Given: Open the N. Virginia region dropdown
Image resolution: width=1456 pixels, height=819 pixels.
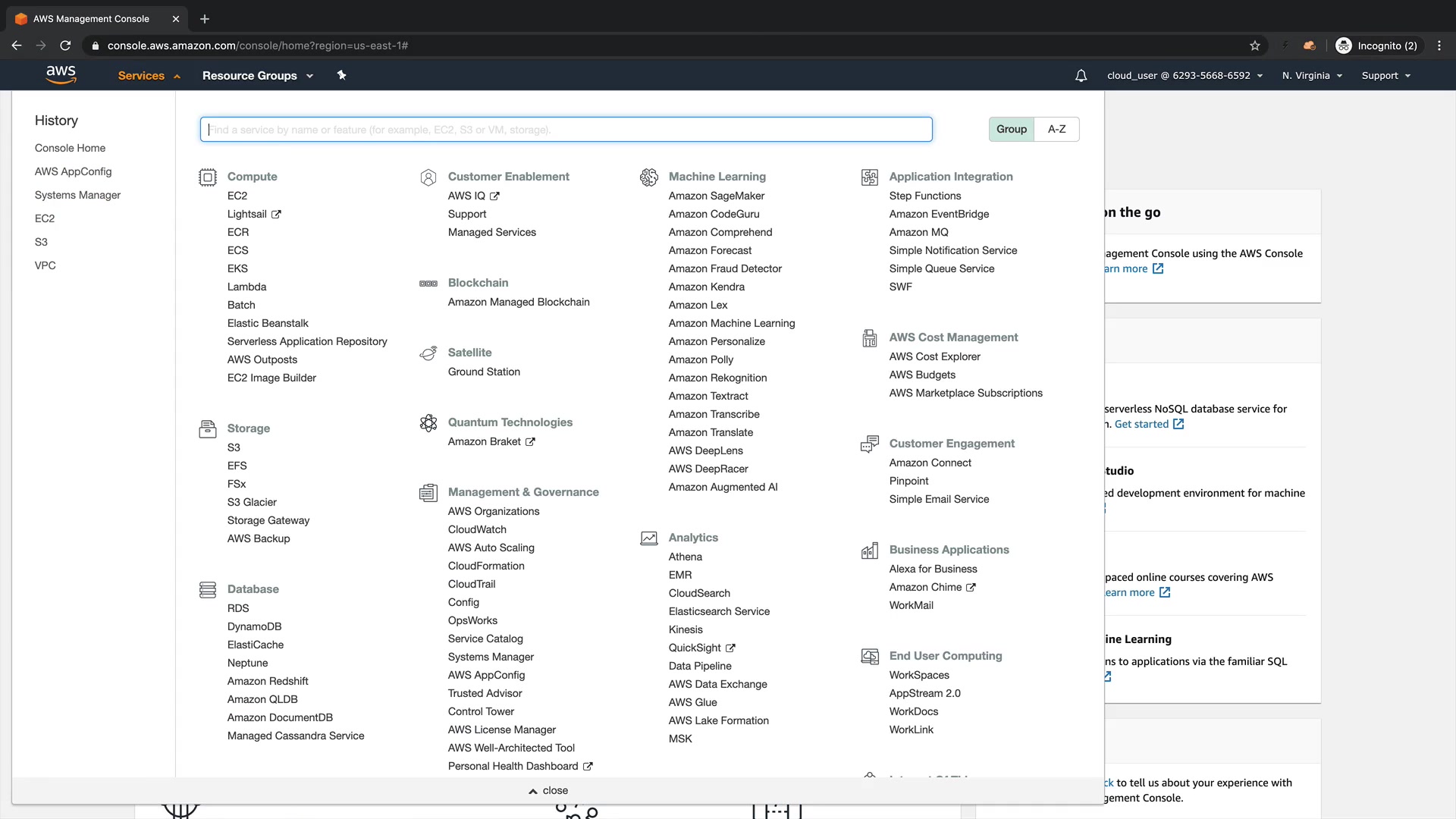Looking at the screenshot, I should click(1311, 76).
